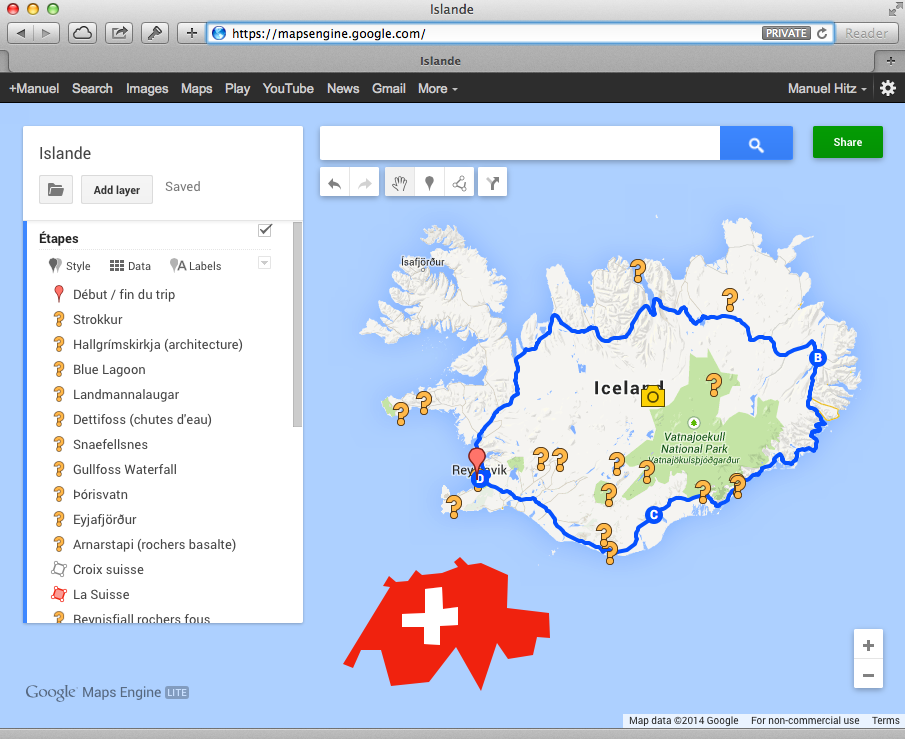Viewport: 905px width, 739px height.
Task: Open YouTube in Google bar
Action: coord(288,88)
